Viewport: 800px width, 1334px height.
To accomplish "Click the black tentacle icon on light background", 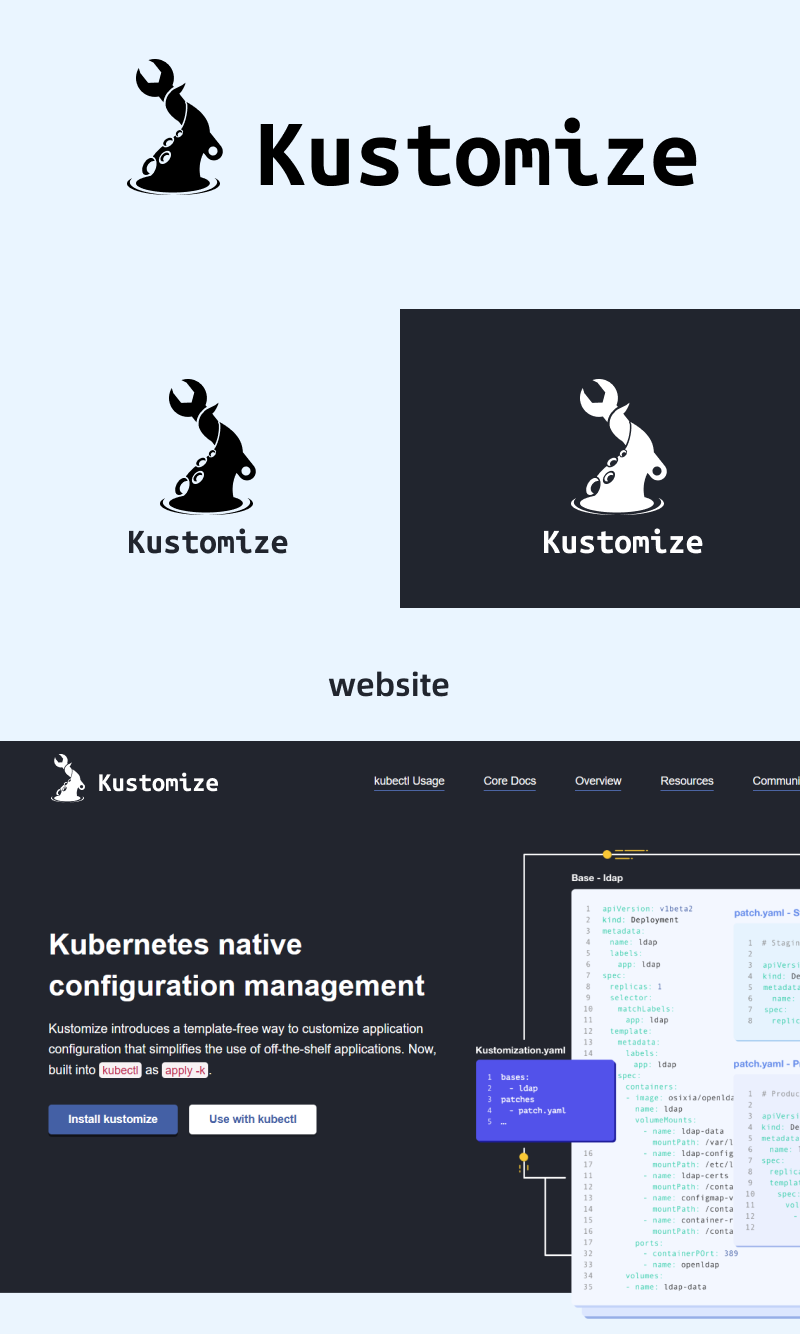I will click(207, 446).
